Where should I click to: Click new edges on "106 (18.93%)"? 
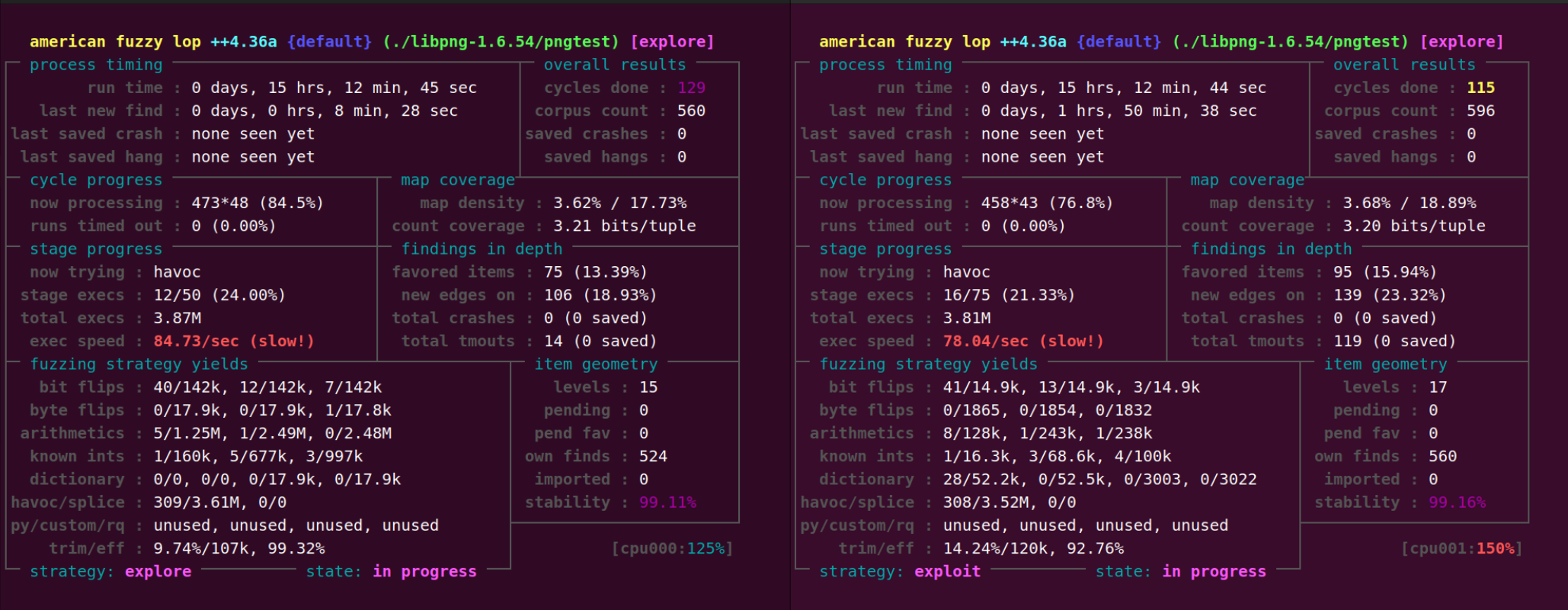coord(600,295)
